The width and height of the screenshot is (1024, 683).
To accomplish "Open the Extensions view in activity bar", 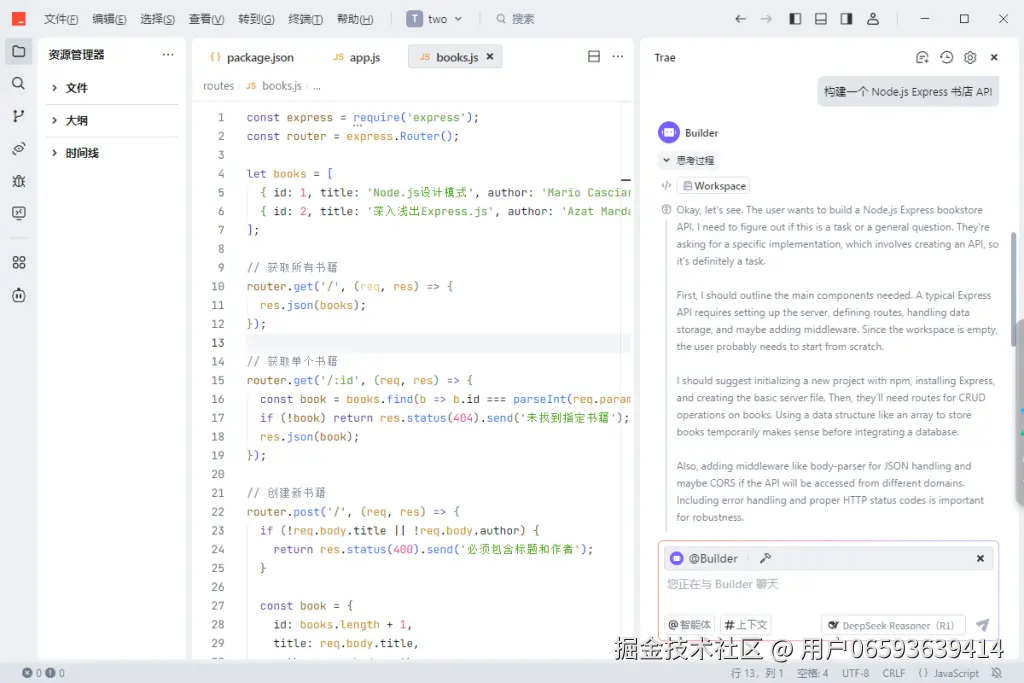I will [19, 262].
